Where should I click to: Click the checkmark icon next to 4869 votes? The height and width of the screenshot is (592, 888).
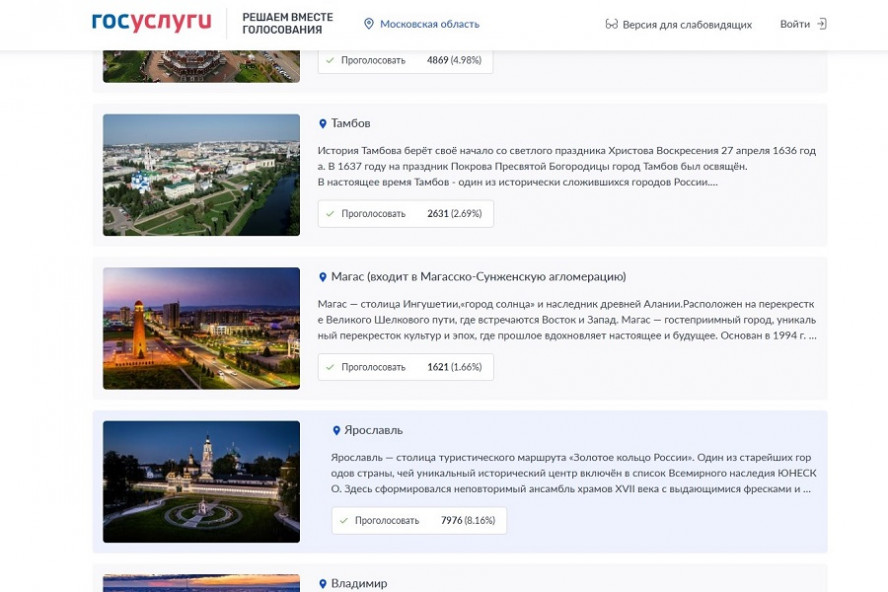point(330,60)
